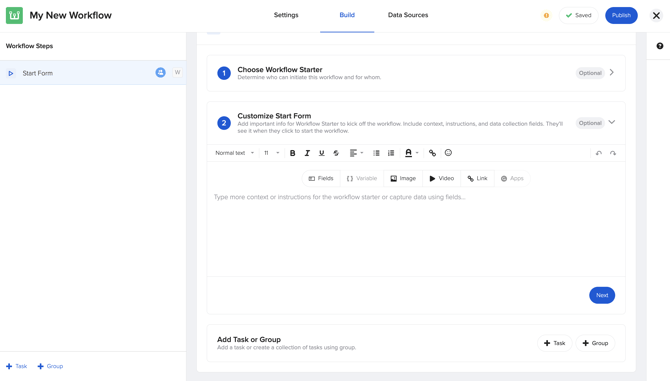Click the sidebar bottom + Task link
The height and width of the screenshot is (381, 670).
click(x=16, y=366)
